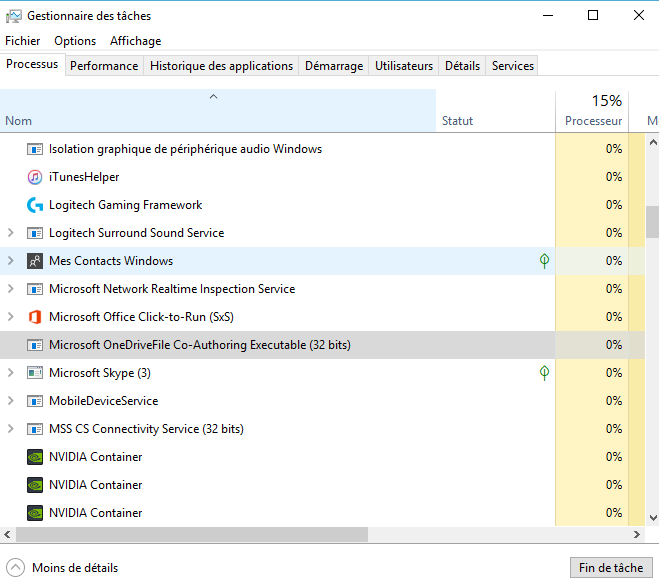Expand the Microsoft Skype (3) group
This screenshot has width=659, height=586.
click(11, 373)
